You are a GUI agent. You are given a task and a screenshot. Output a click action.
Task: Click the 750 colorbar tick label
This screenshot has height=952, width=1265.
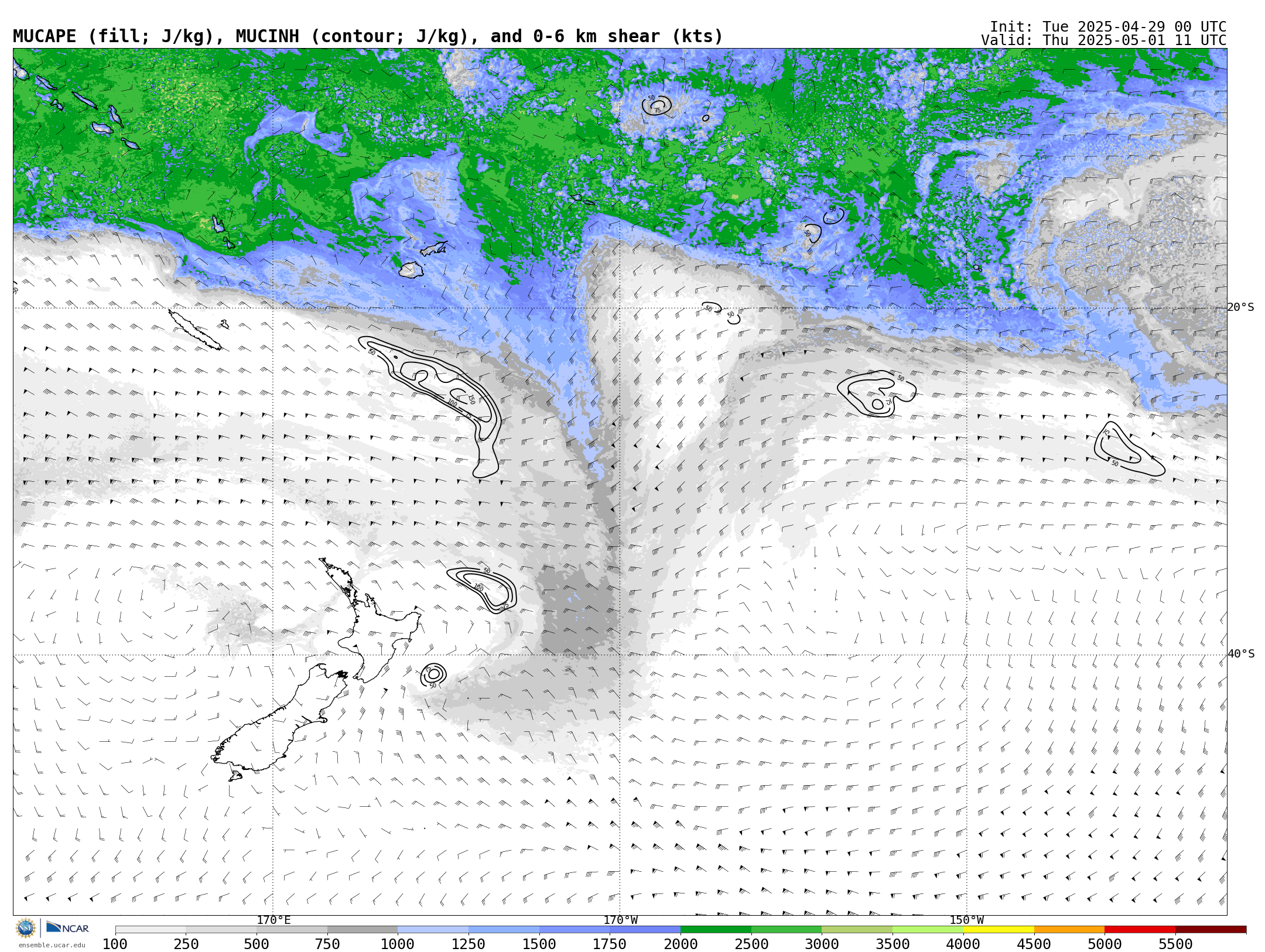[327, 944]
